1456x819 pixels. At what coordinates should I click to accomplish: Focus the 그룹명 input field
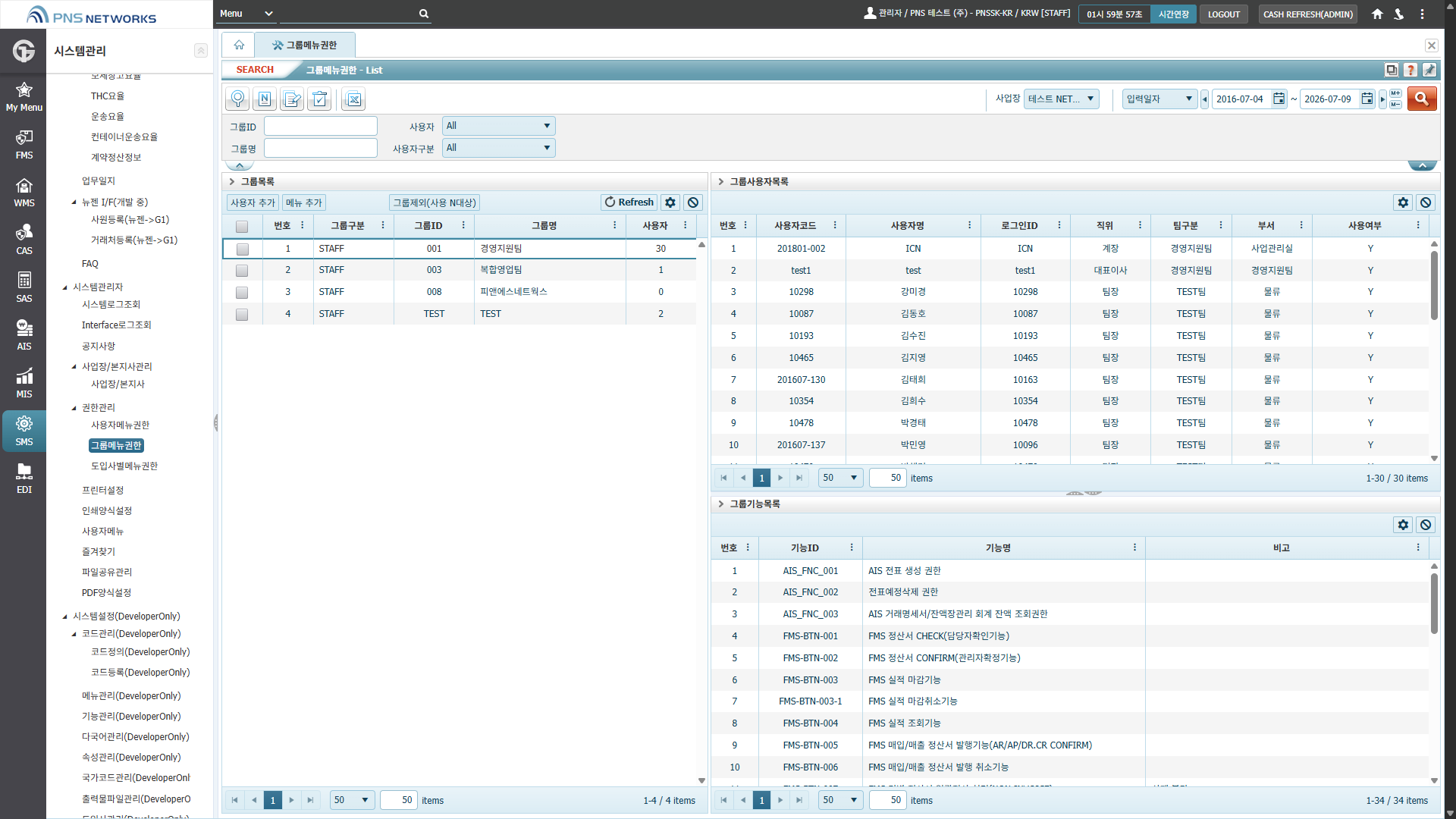321,148
